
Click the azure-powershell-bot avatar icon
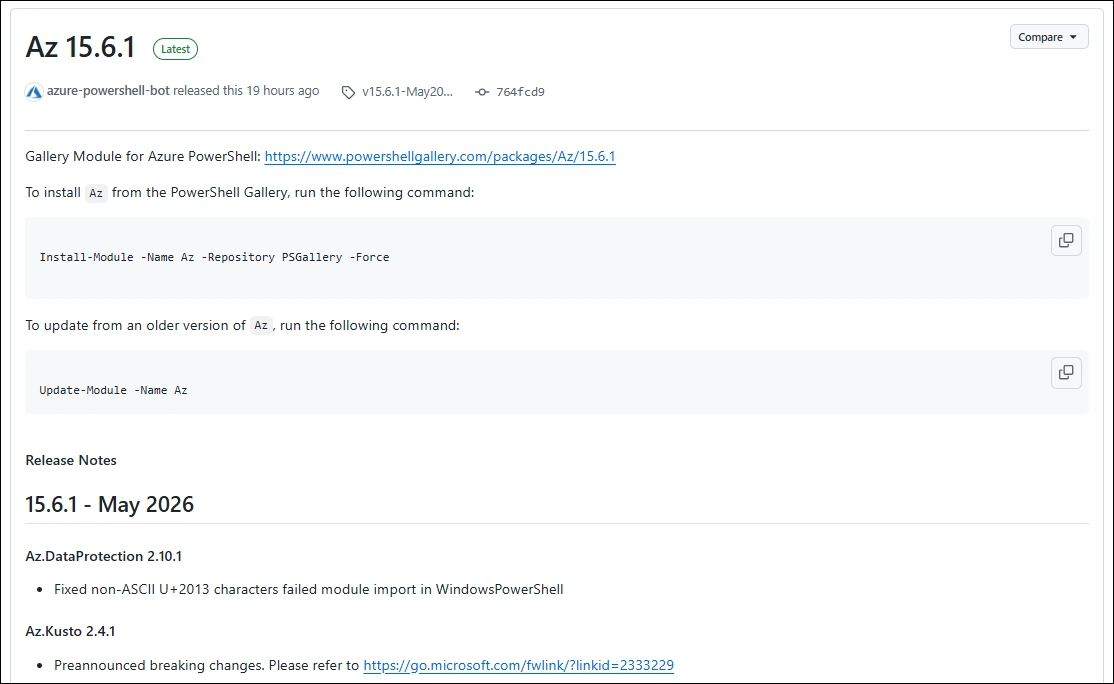(34, 92)
